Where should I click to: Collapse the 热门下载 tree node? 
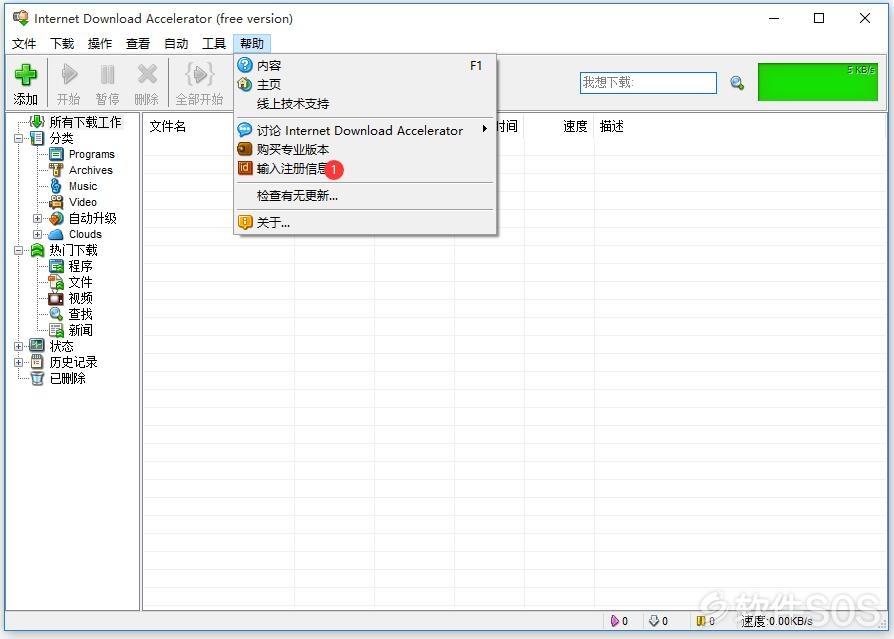18,250
